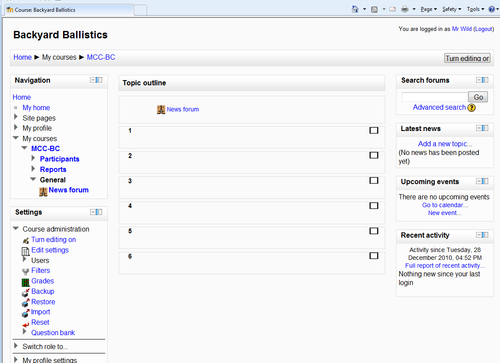Dock the Navigation block to the side
The width and height of the screenshot is (500, 363).
99,80
